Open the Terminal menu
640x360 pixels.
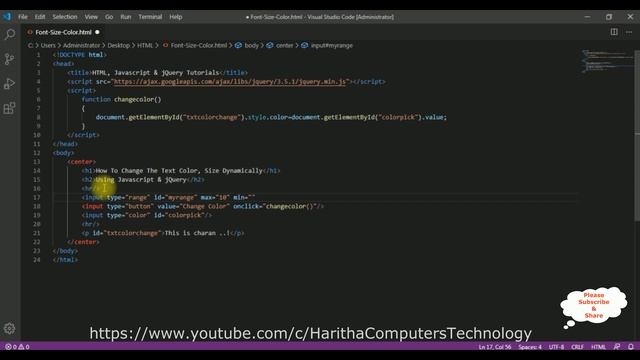150,17
